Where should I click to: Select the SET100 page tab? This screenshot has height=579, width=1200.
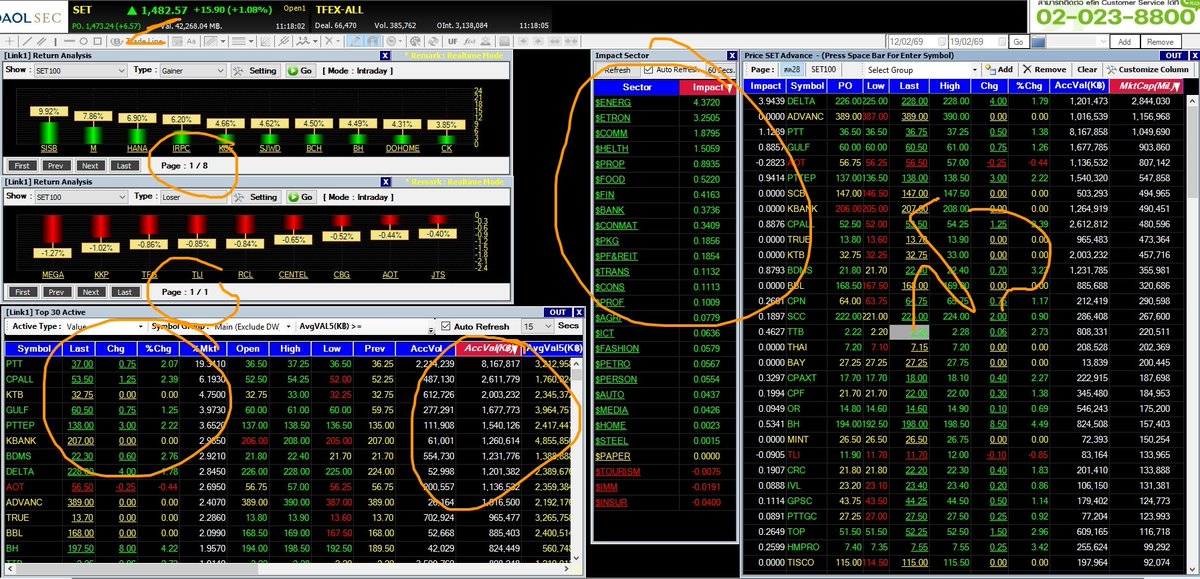click(823, 70)
